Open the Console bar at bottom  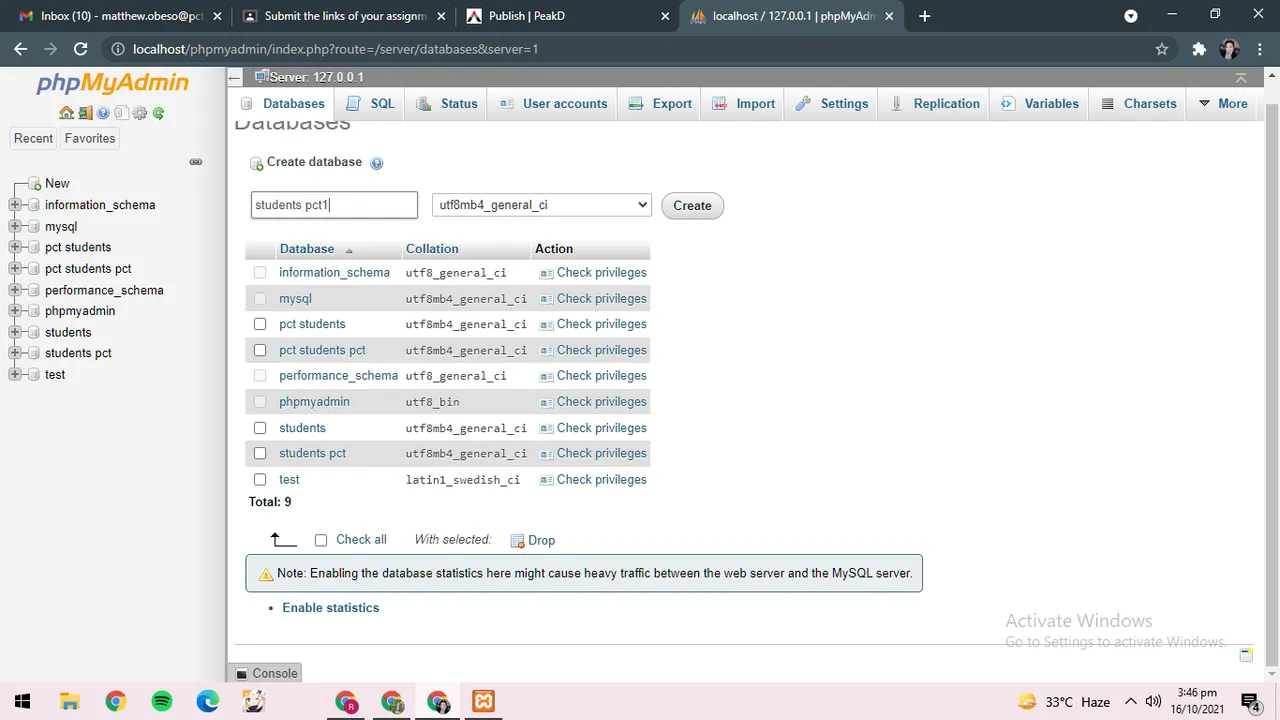coord(267,674)
